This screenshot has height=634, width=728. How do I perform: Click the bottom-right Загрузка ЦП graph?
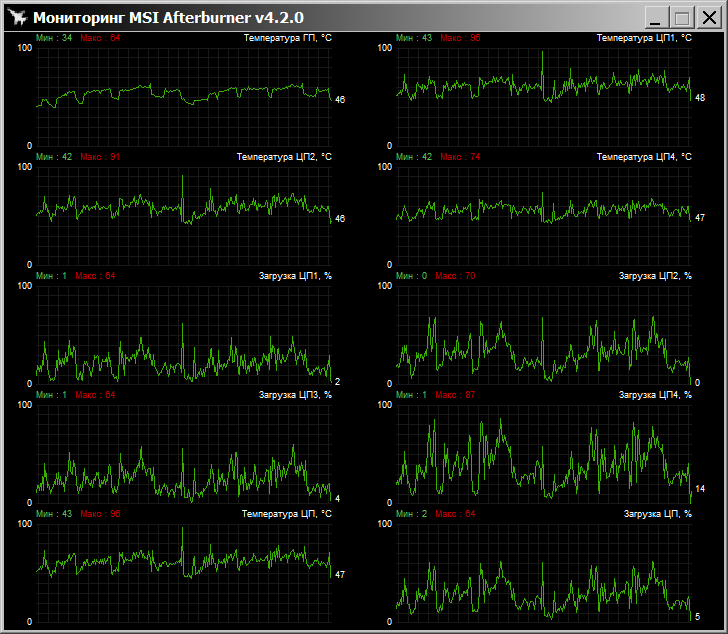(544, 572)
